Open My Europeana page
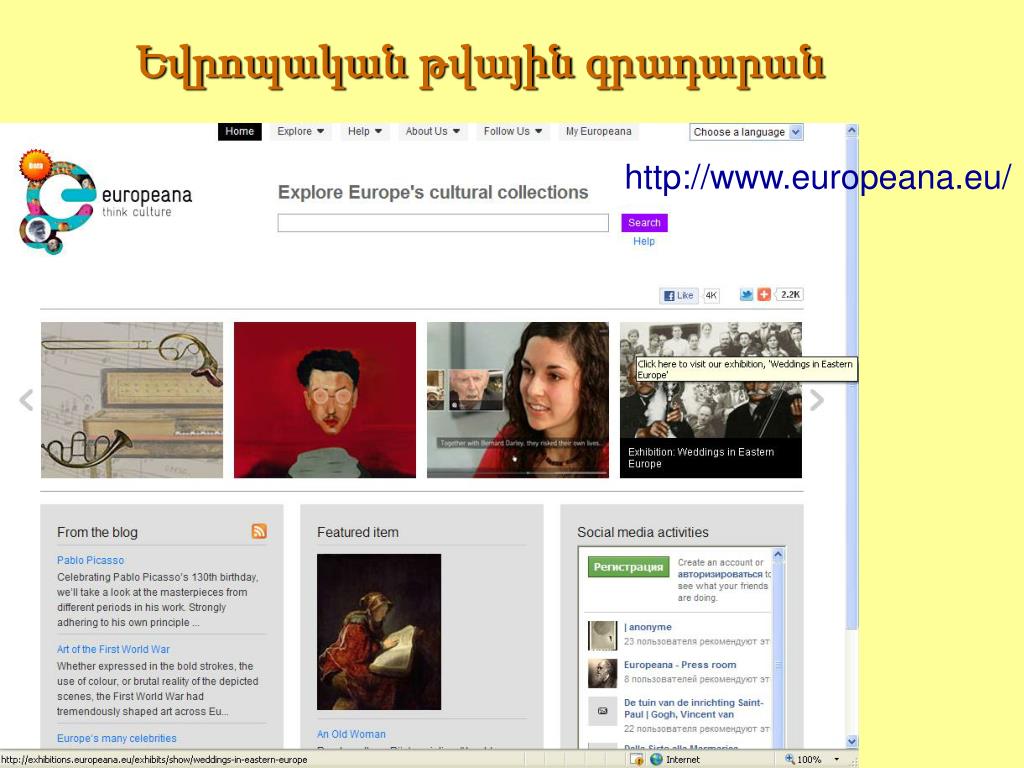 point(598,131)
